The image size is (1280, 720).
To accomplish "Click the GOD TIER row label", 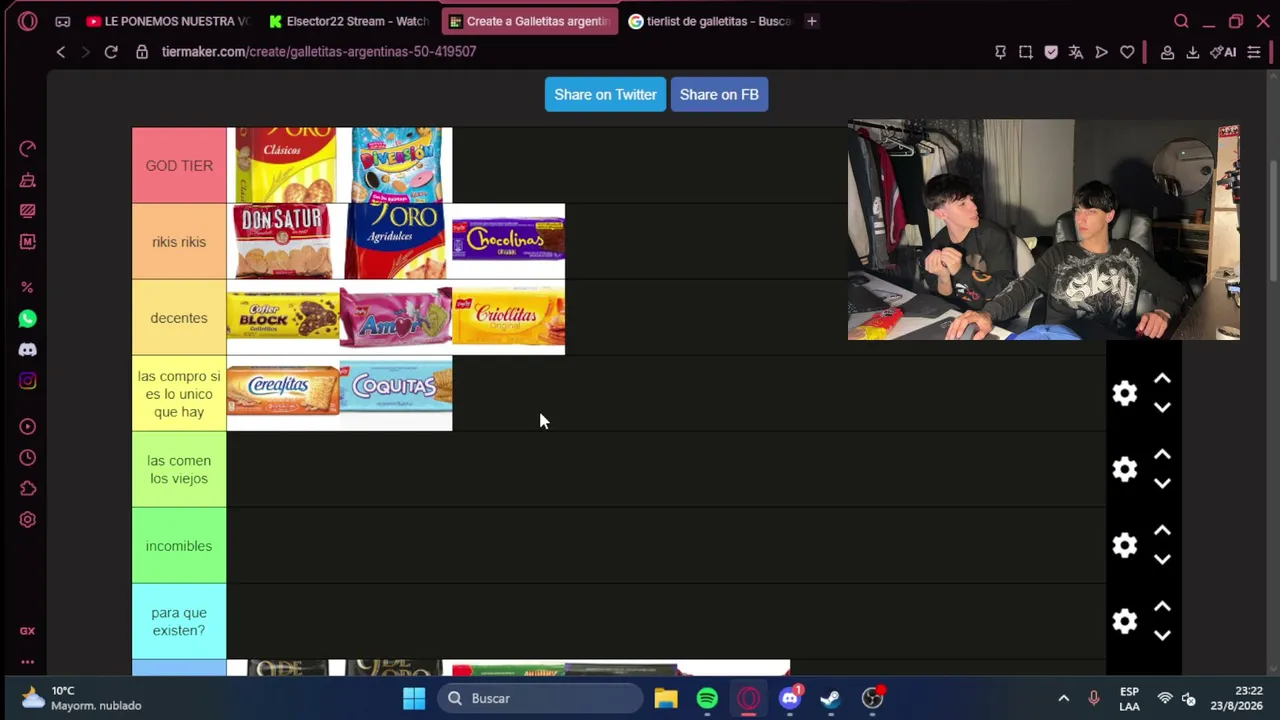I will click(179, 165).
